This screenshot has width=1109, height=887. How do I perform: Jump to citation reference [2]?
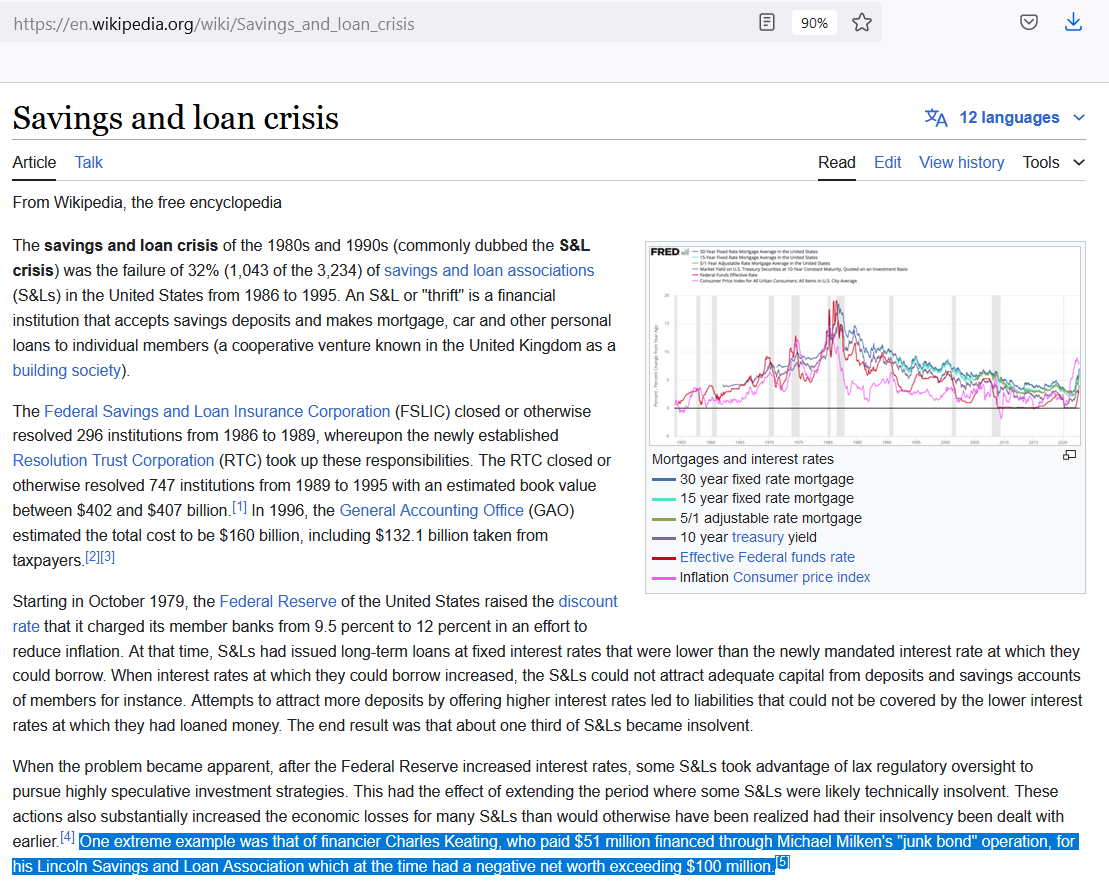coord(92,557)
